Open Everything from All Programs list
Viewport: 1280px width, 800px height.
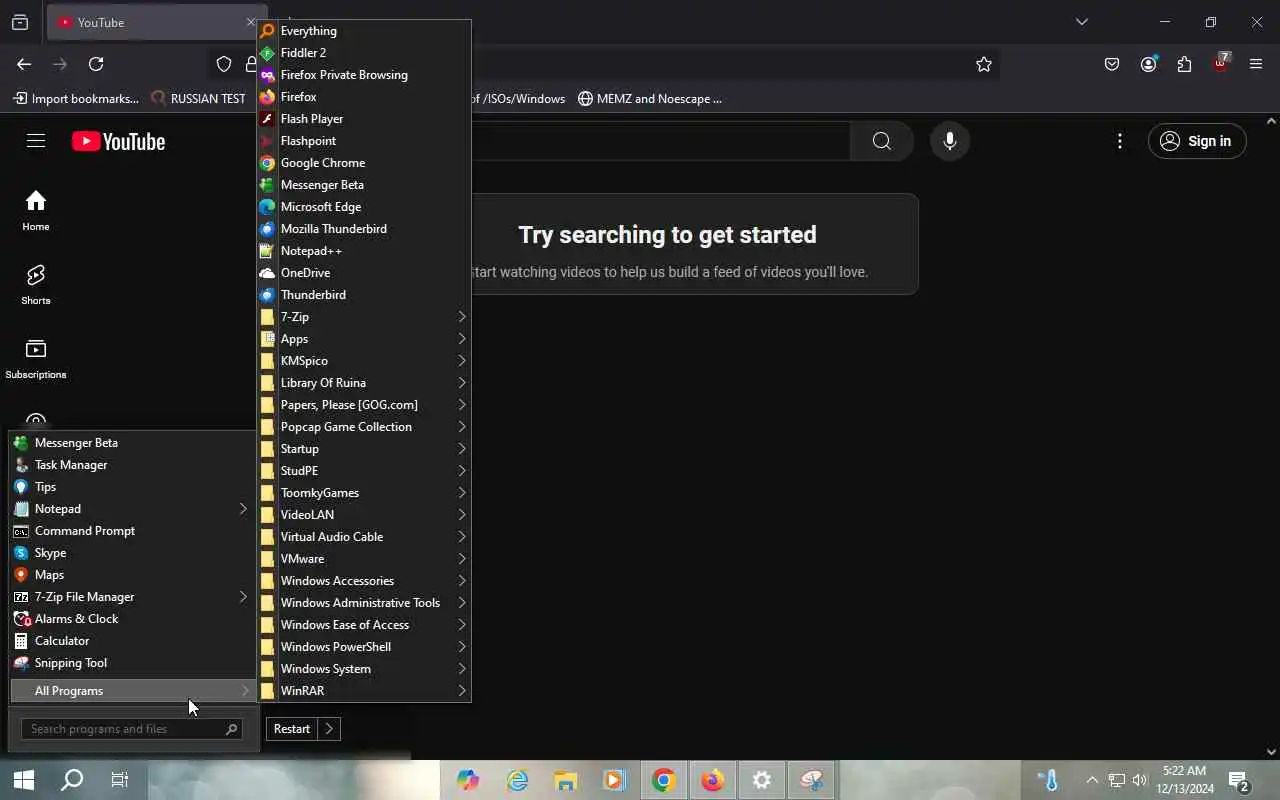tap(364, 31)
